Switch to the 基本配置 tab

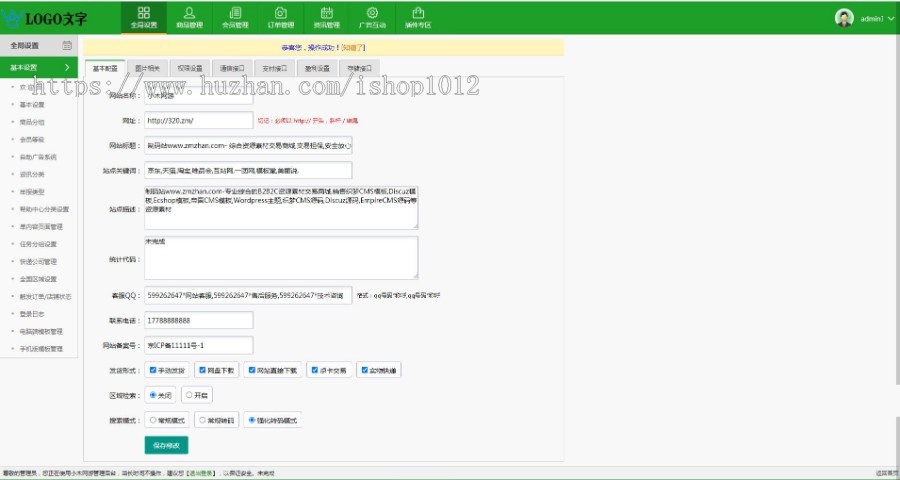(105, 68)
